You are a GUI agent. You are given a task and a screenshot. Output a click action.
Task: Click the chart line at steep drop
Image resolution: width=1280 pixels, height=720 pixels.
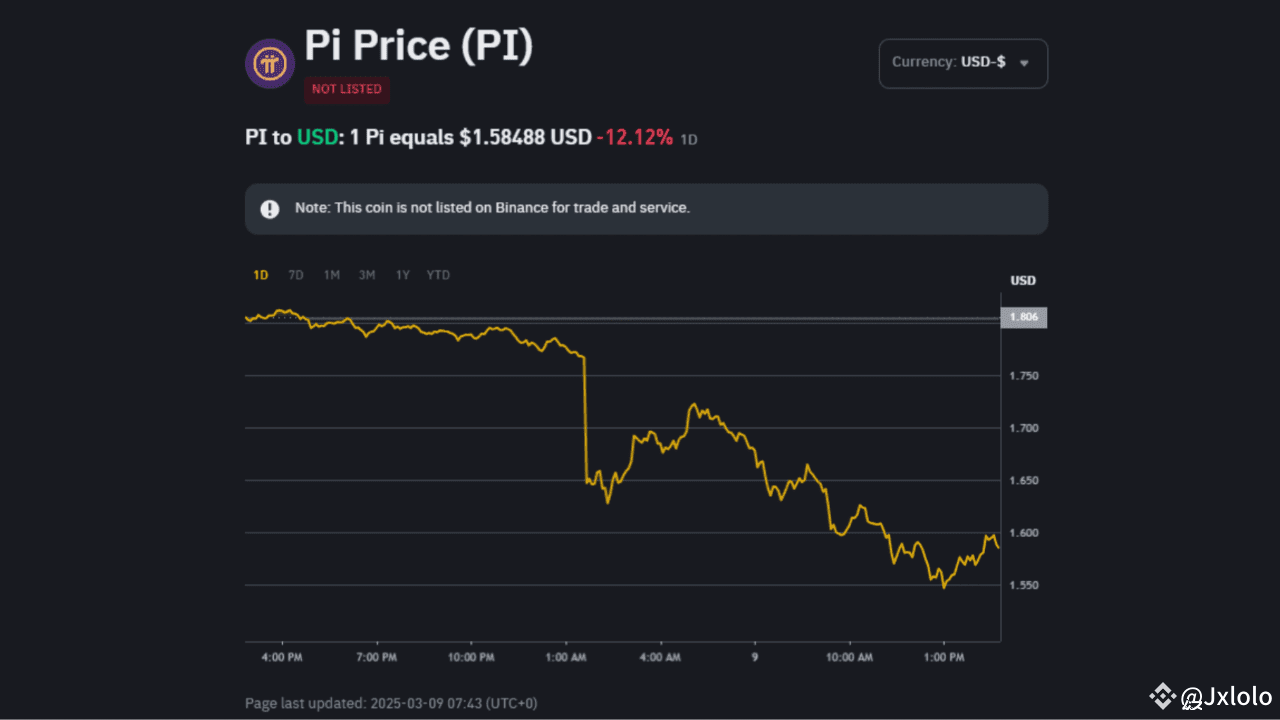[x=585, y=420]
